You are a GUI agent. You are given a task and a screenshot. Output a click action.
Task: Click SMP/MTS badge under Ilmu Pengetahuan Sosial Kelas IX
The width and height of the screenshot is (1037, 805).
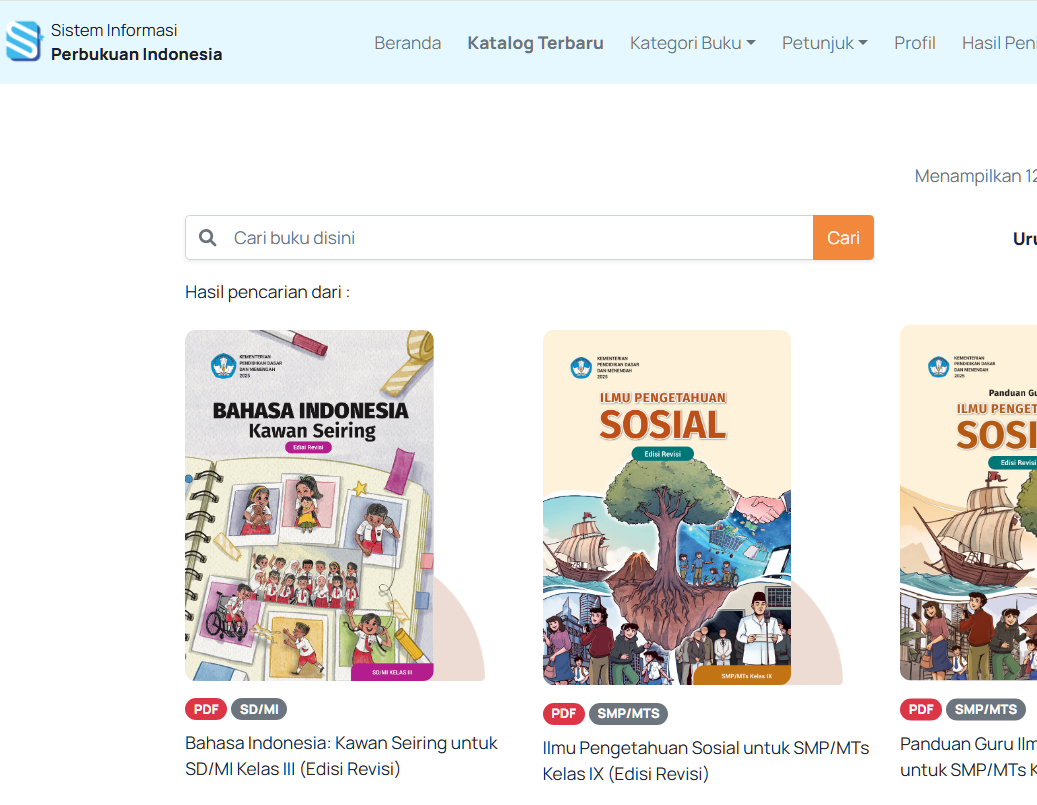(628, 714)
